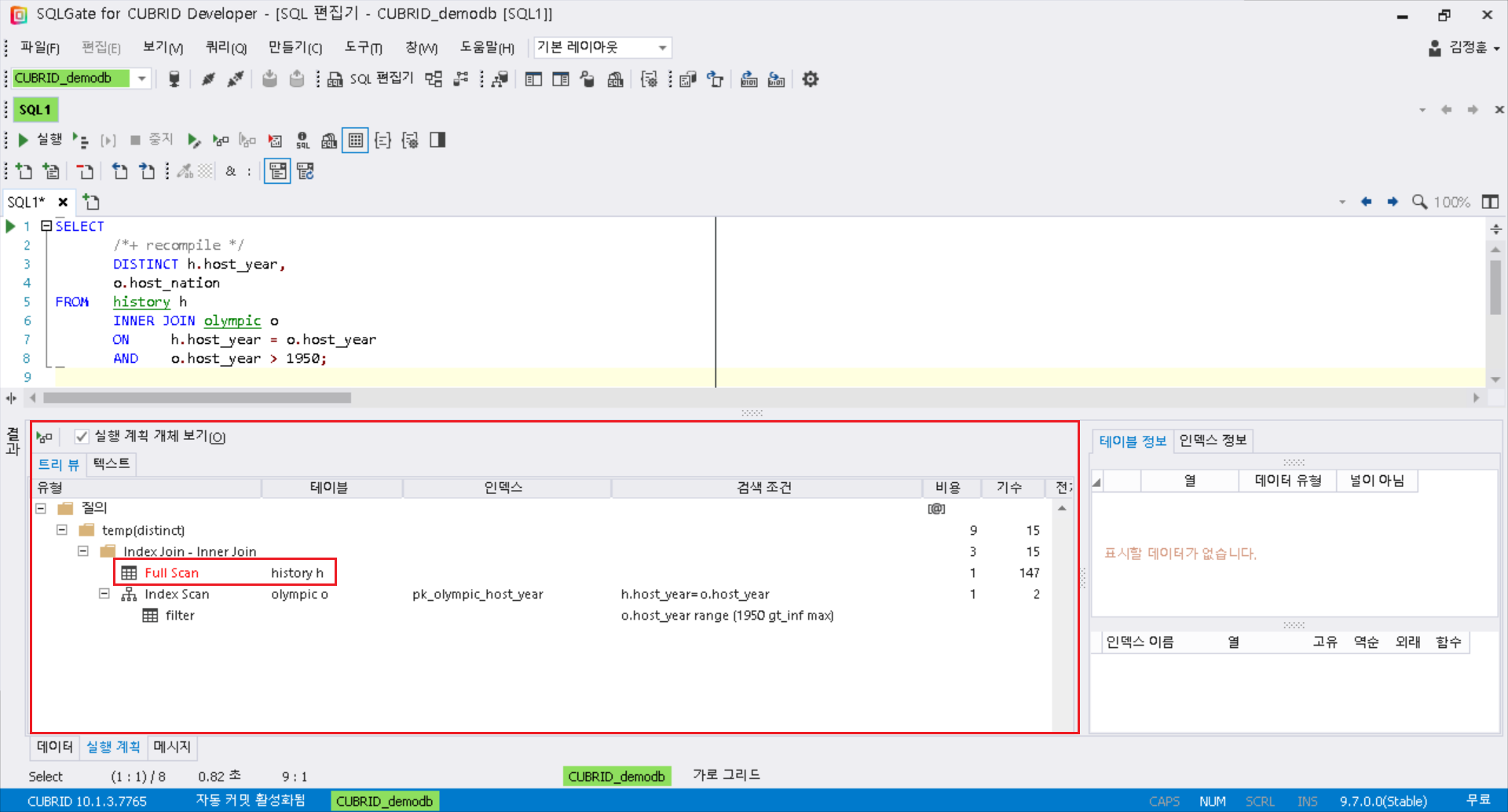Viewport: 1508px width, 812px height.
Task: Click the split editor icon near zoom
Action: (1489, 202)
